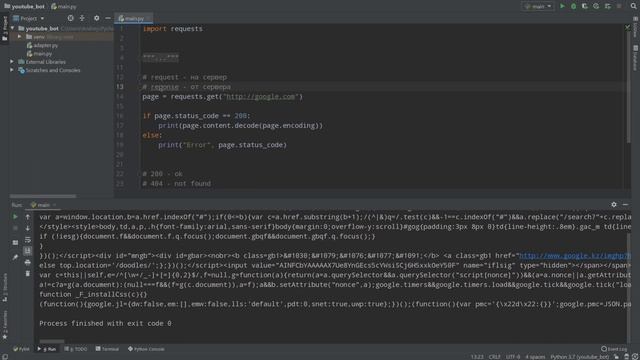This screenshot has width=640, height=360.
Task: Expand Scratches and Consoles node
Action: [x=12, y=70]
